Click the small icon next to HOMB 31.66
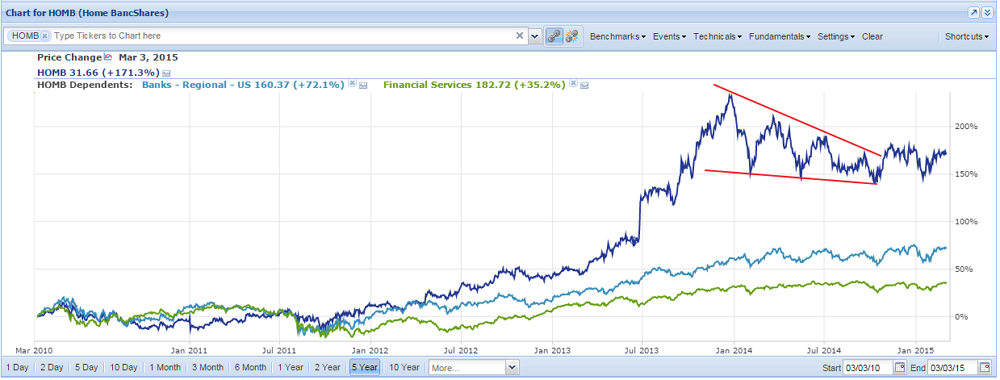The height and width of the screenshot is (380, 1000). (166, 73)
